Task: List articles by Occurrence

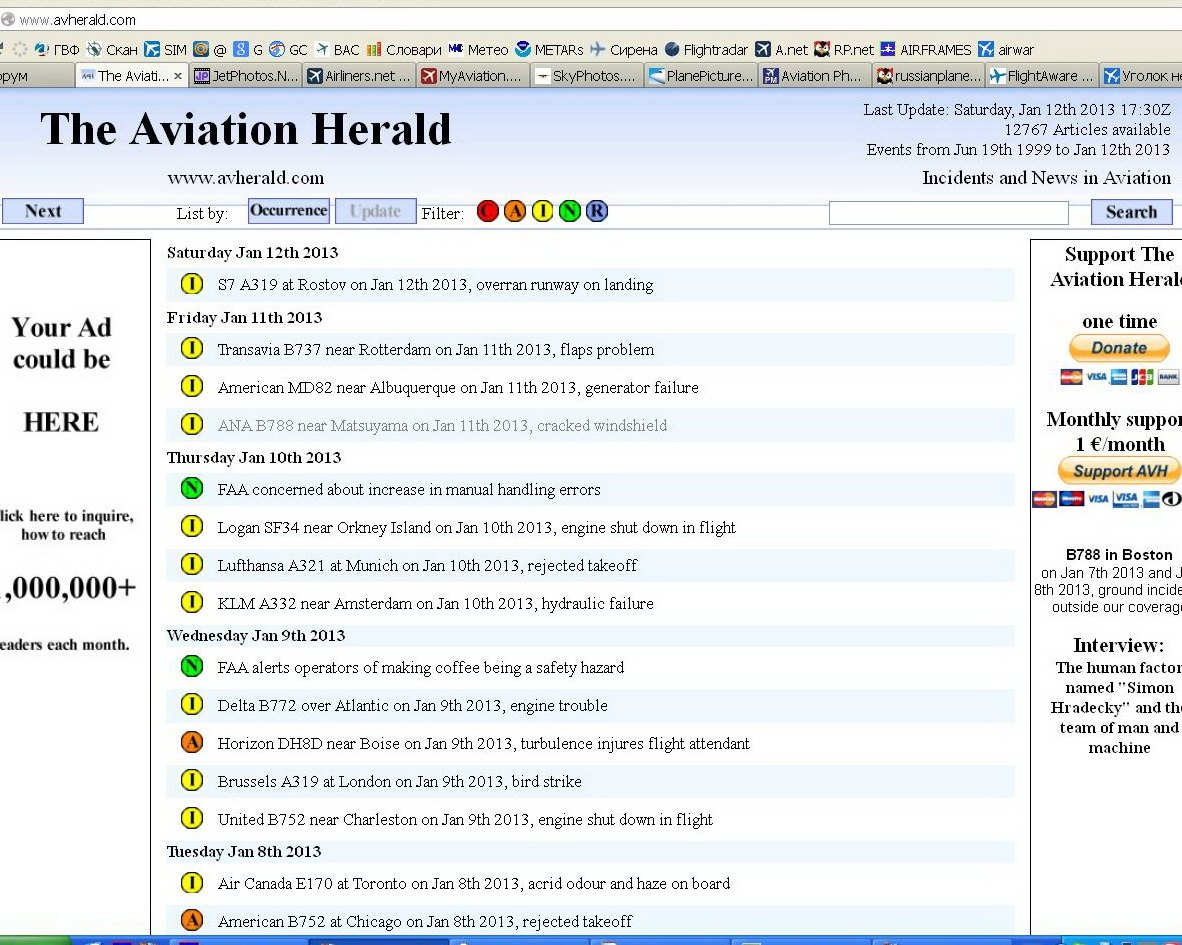Action: 289,211
